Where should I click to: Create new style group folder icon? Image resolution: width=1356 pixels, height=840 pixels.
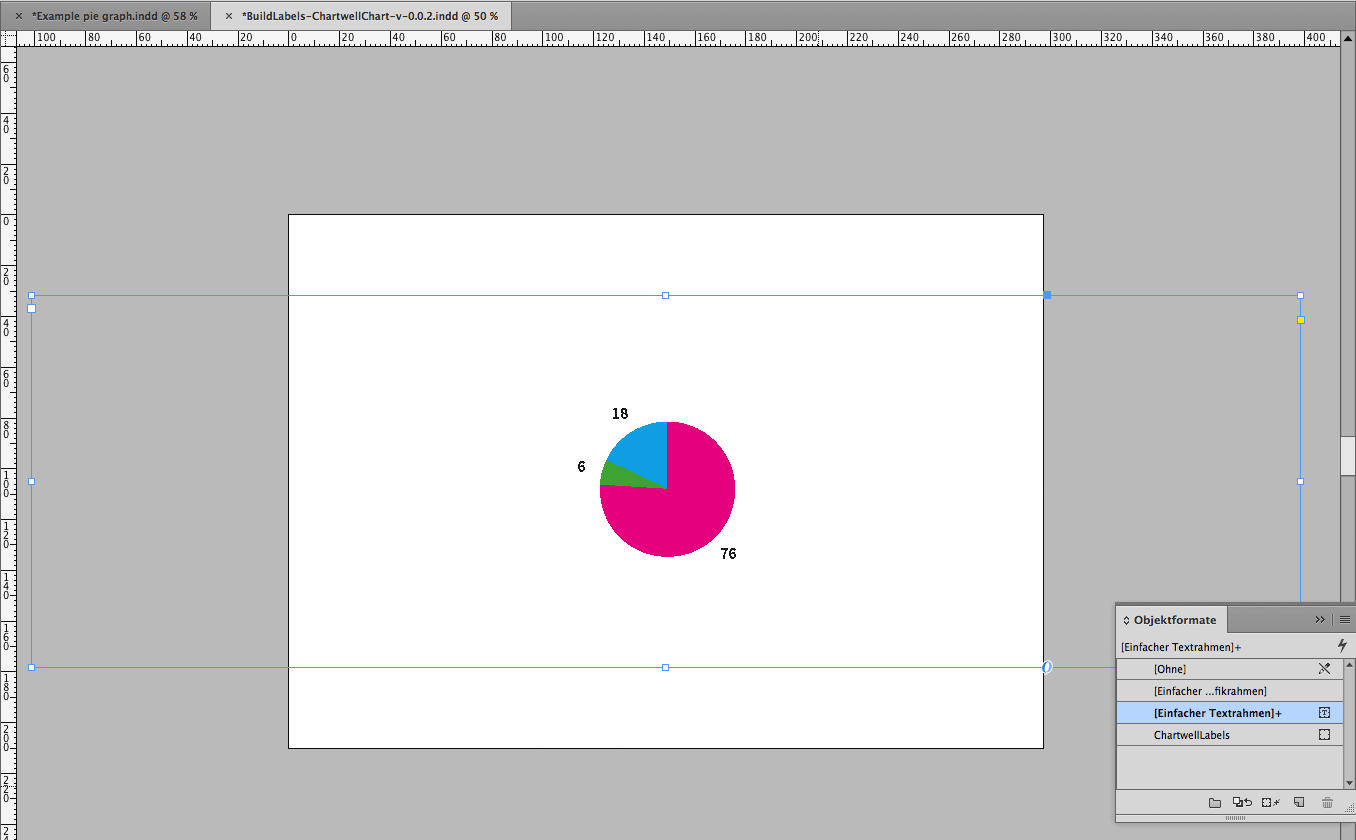[1215, 803]
